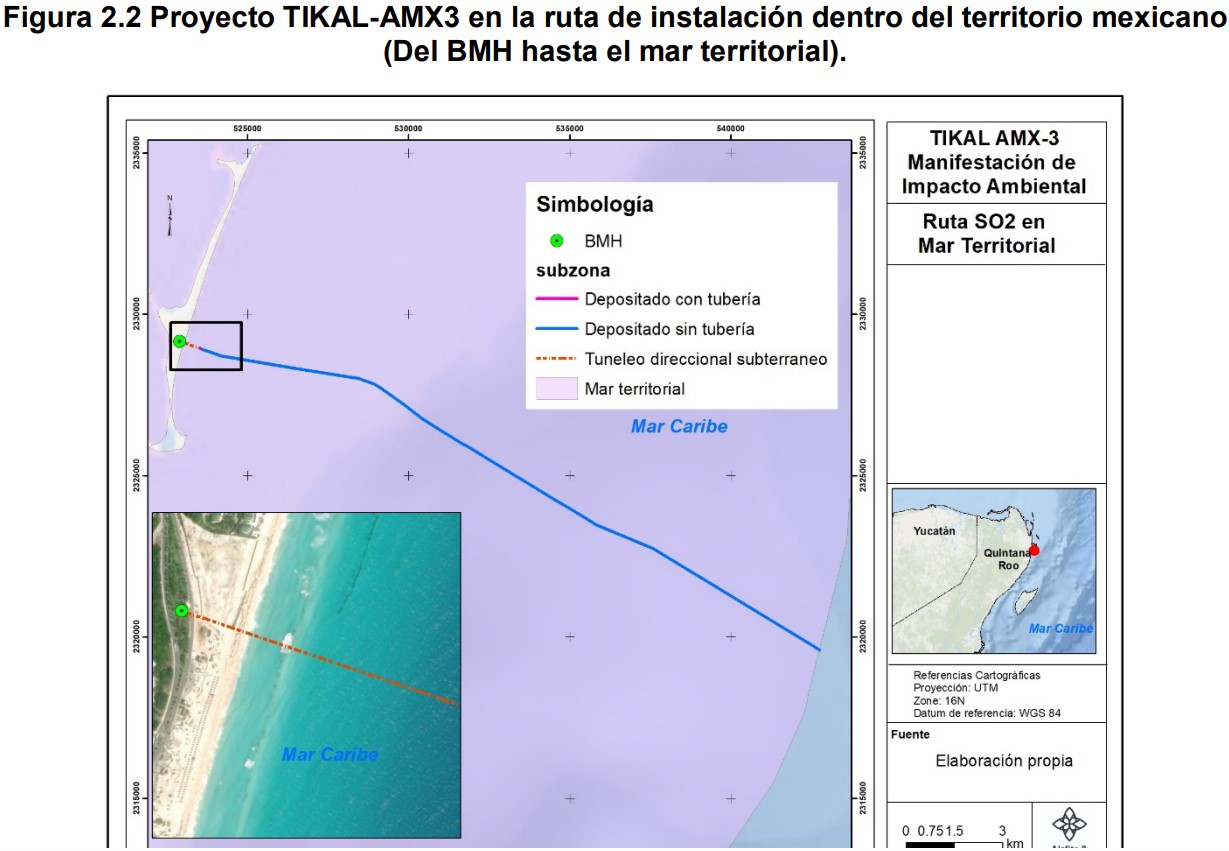This screenshot has width=1229, height=851.
Task: Click the Mar Caribe label in the satellite inset
Action: pos(330,754)
